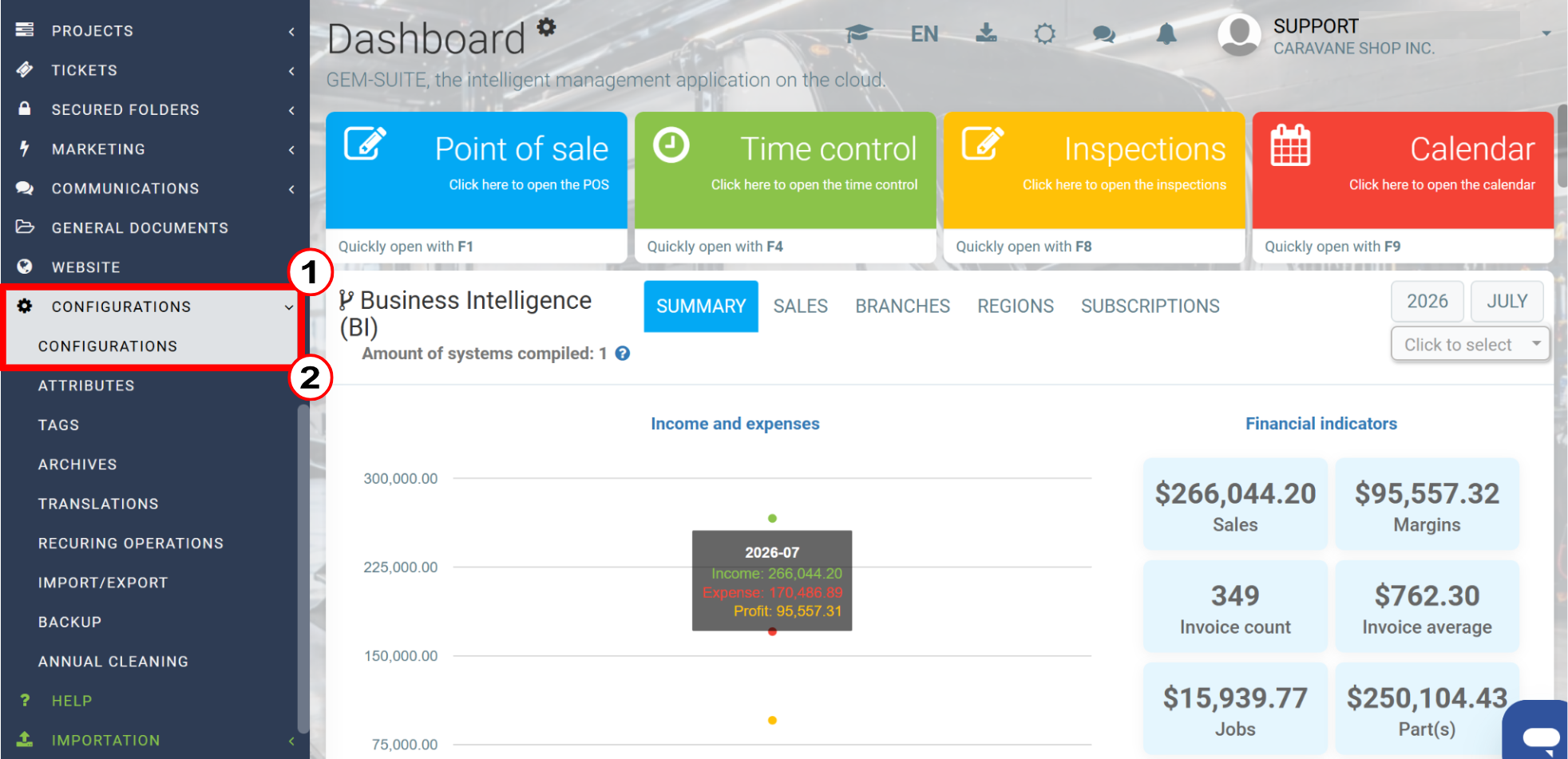Click the Time control clock icon
Screen dimensions: 1568x759
[671, 145]
